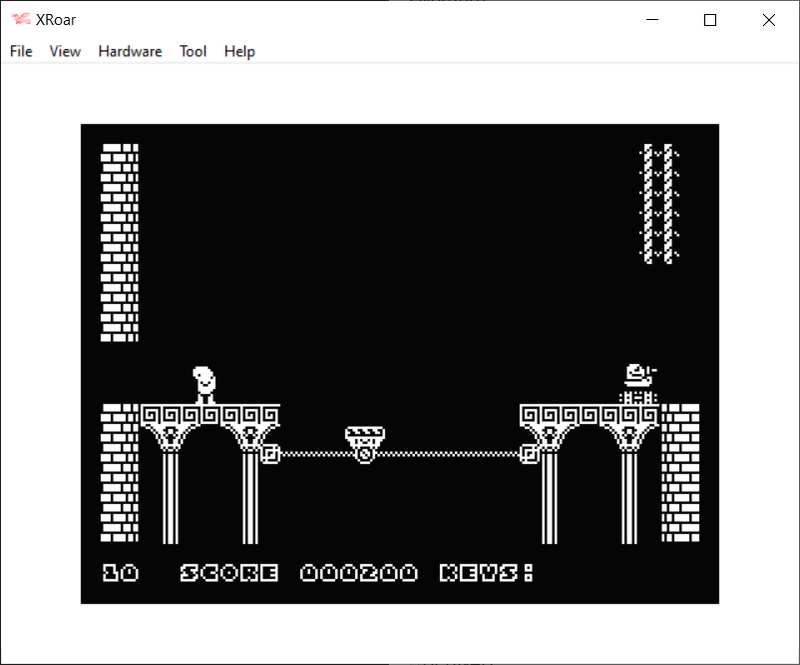The image size is (800, 665).
Task: Click the left rope pulley anchor
Action: [x=269, y=454]
